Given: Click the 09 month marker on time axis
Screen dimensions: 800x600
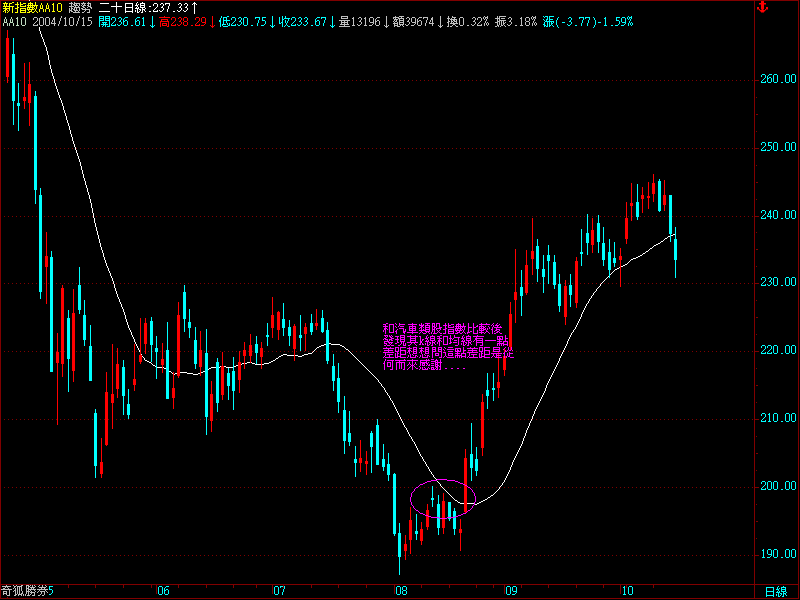Looking at the screenshot, I should click(x=513, y=591).
